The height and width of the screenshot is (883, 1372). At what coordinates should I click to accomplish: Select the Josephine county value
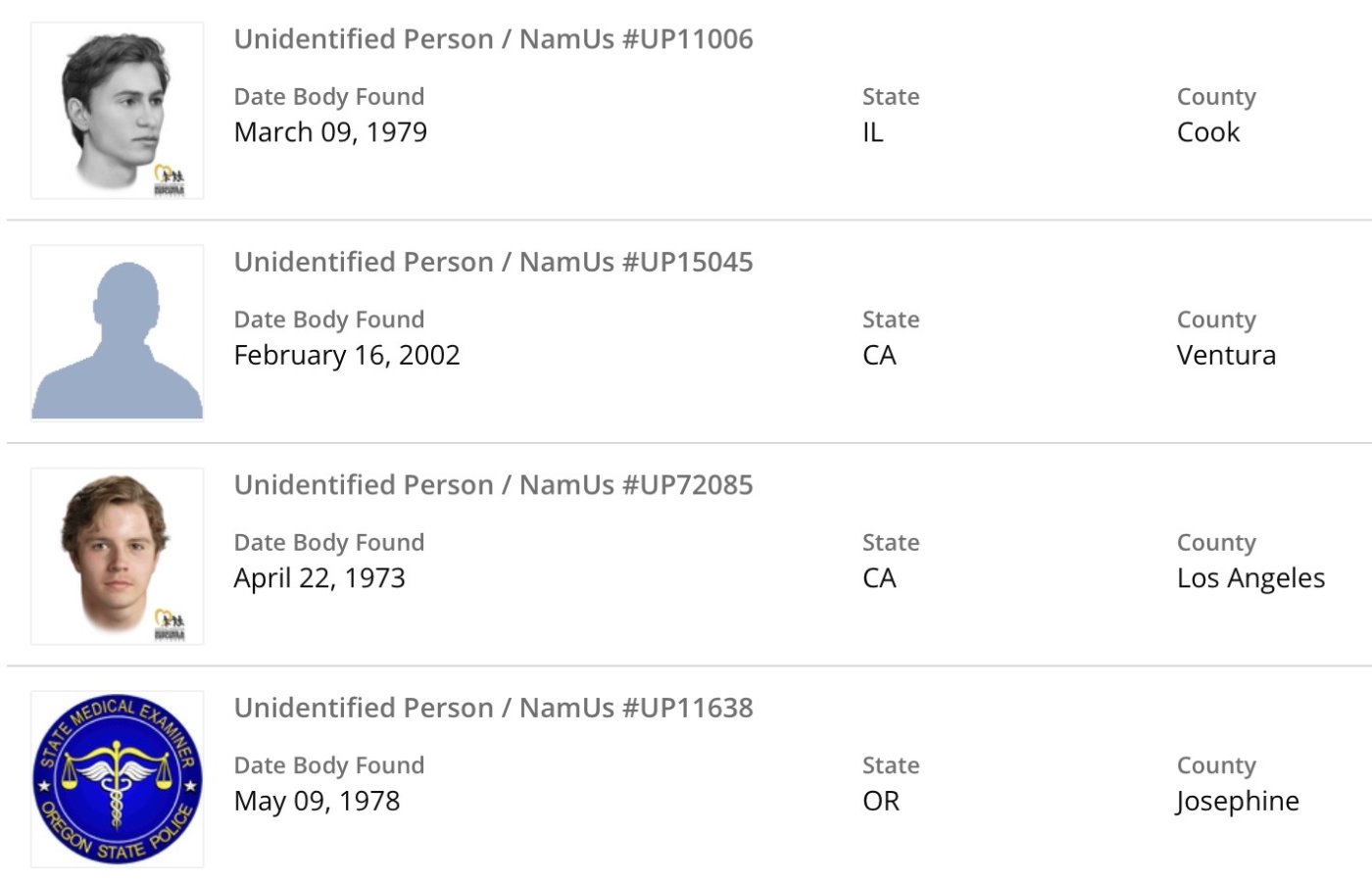tap(1238, 801)
